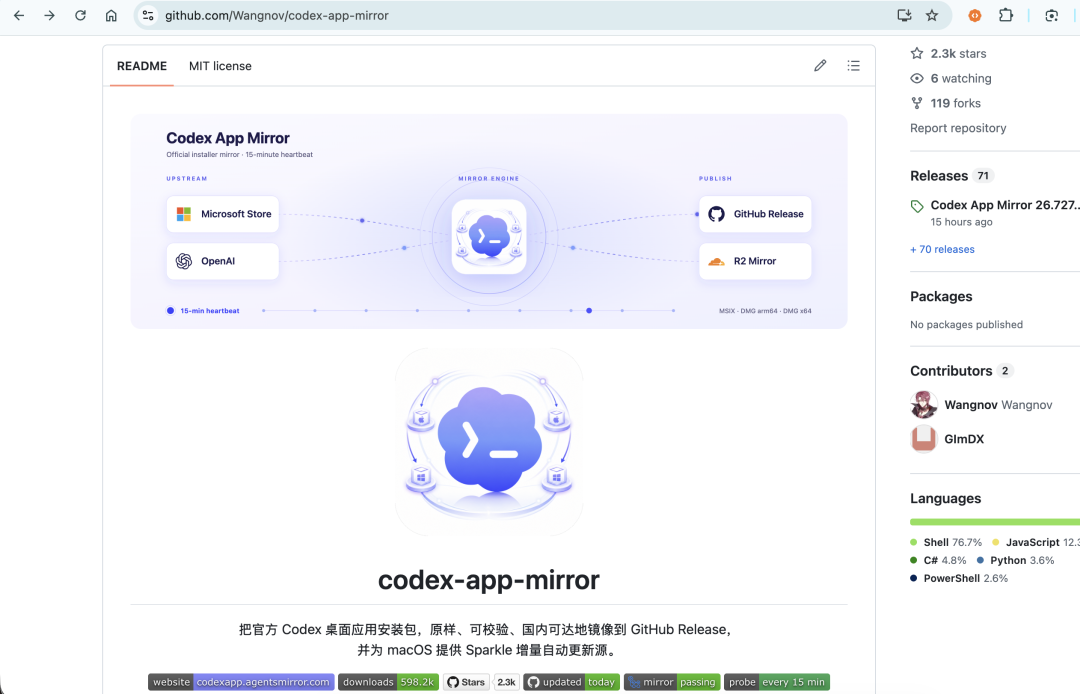Install app icon in address bar

[x=904, y=15]
